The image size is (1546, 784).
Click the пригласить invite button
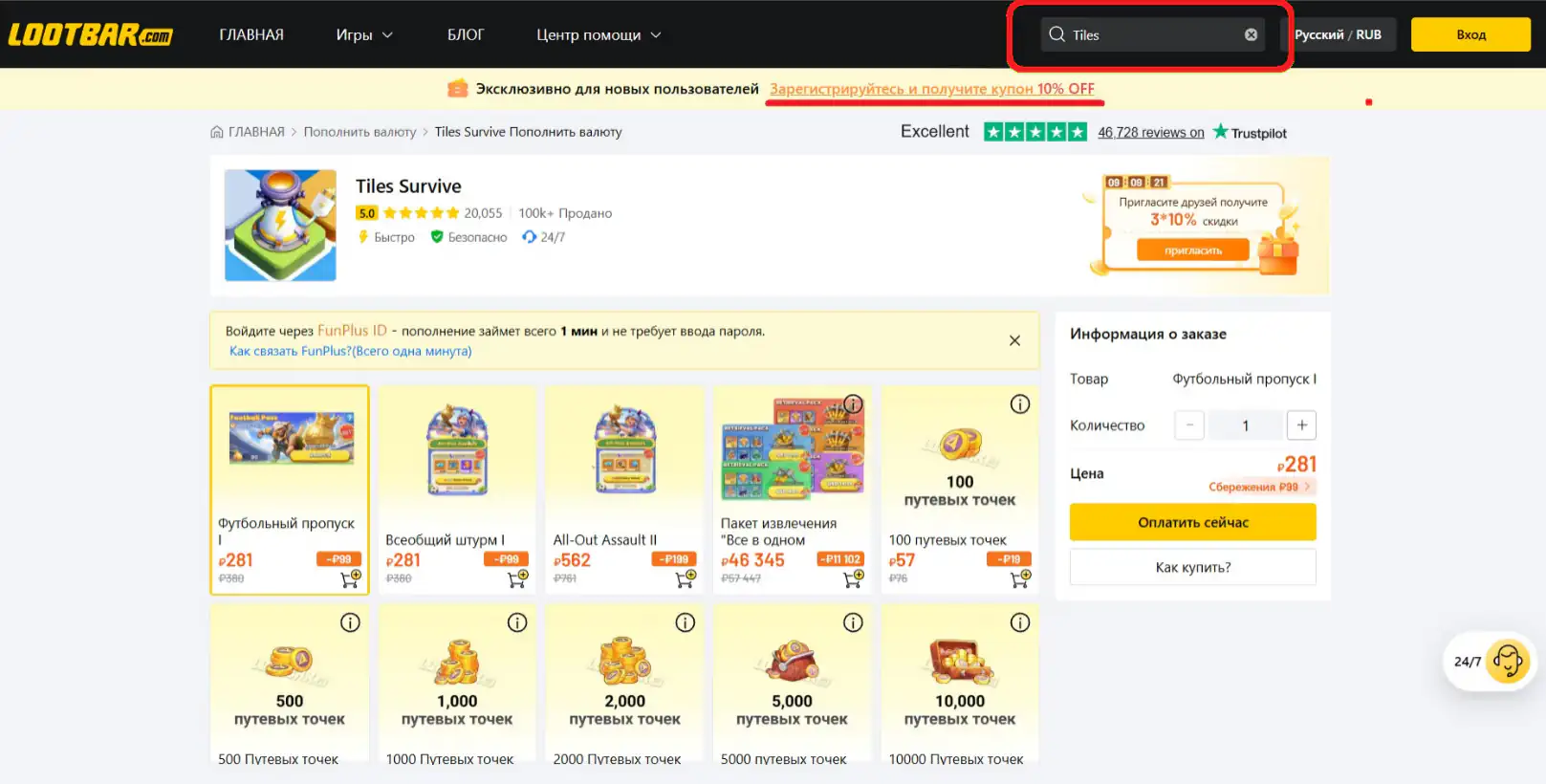tap(1192, 250)
